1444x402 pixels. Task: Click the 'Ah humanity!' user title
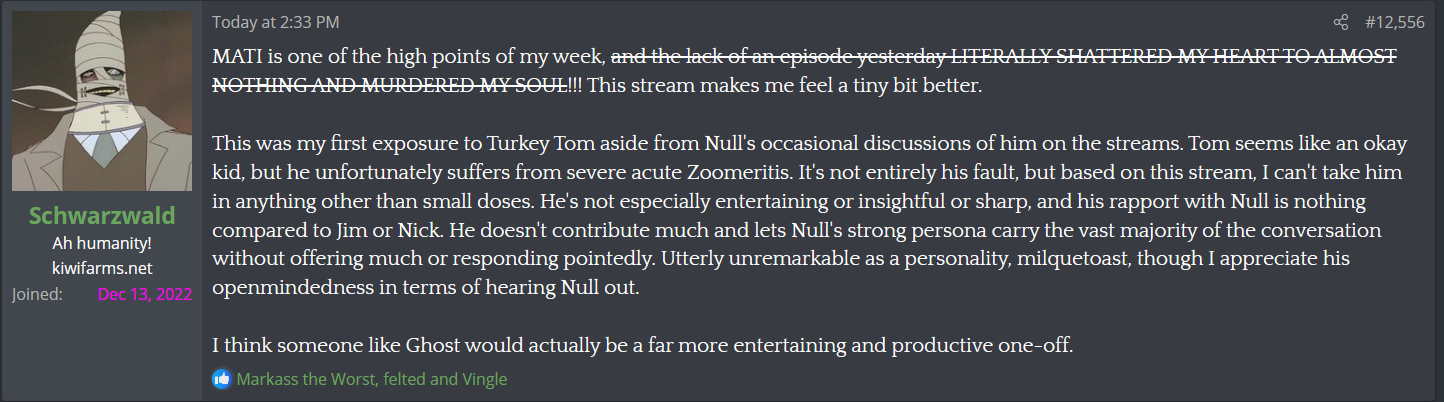click(102, 244)
